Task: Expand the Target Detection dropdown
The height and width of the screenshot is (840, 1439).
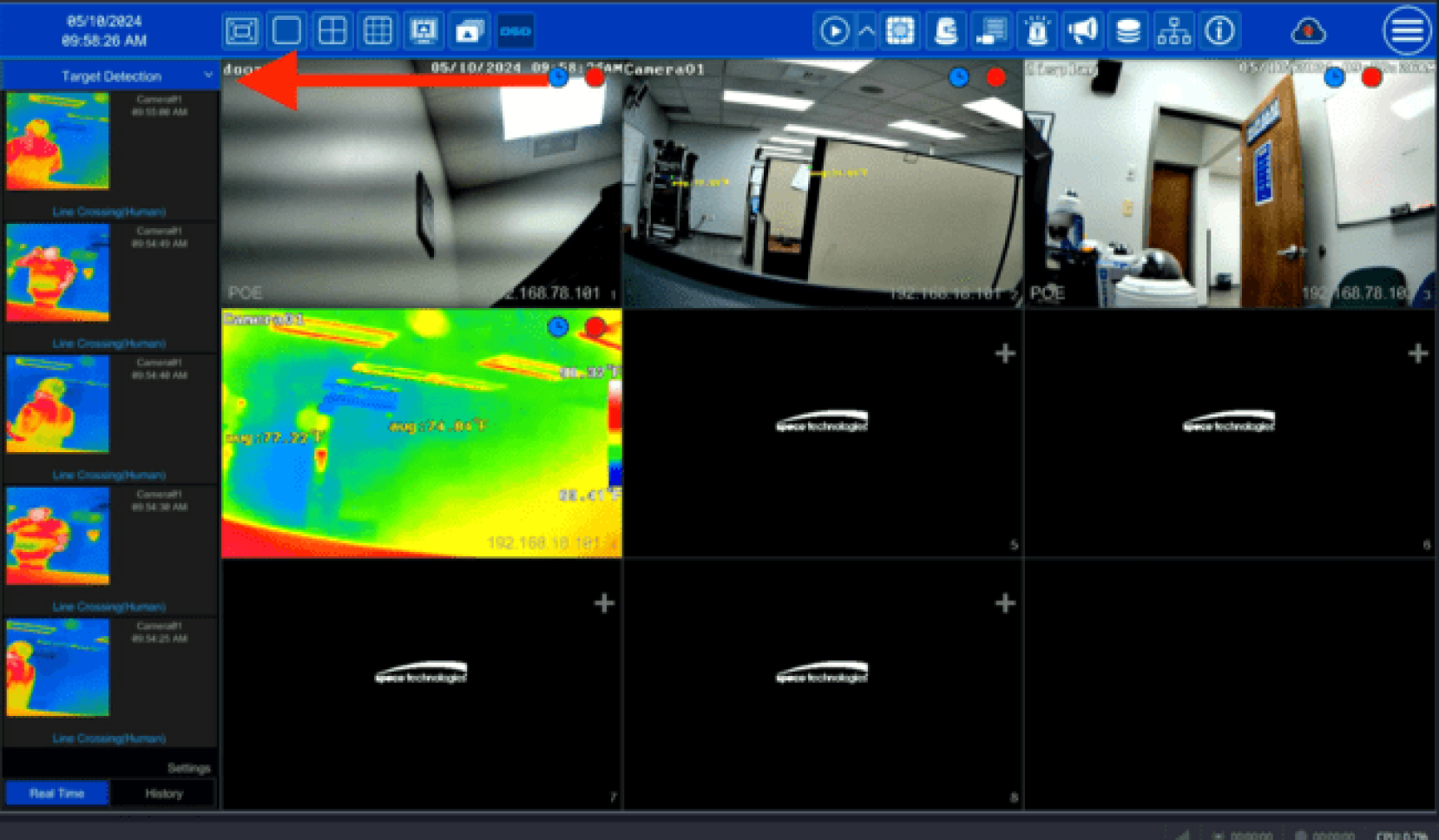Action: (207, 75)
